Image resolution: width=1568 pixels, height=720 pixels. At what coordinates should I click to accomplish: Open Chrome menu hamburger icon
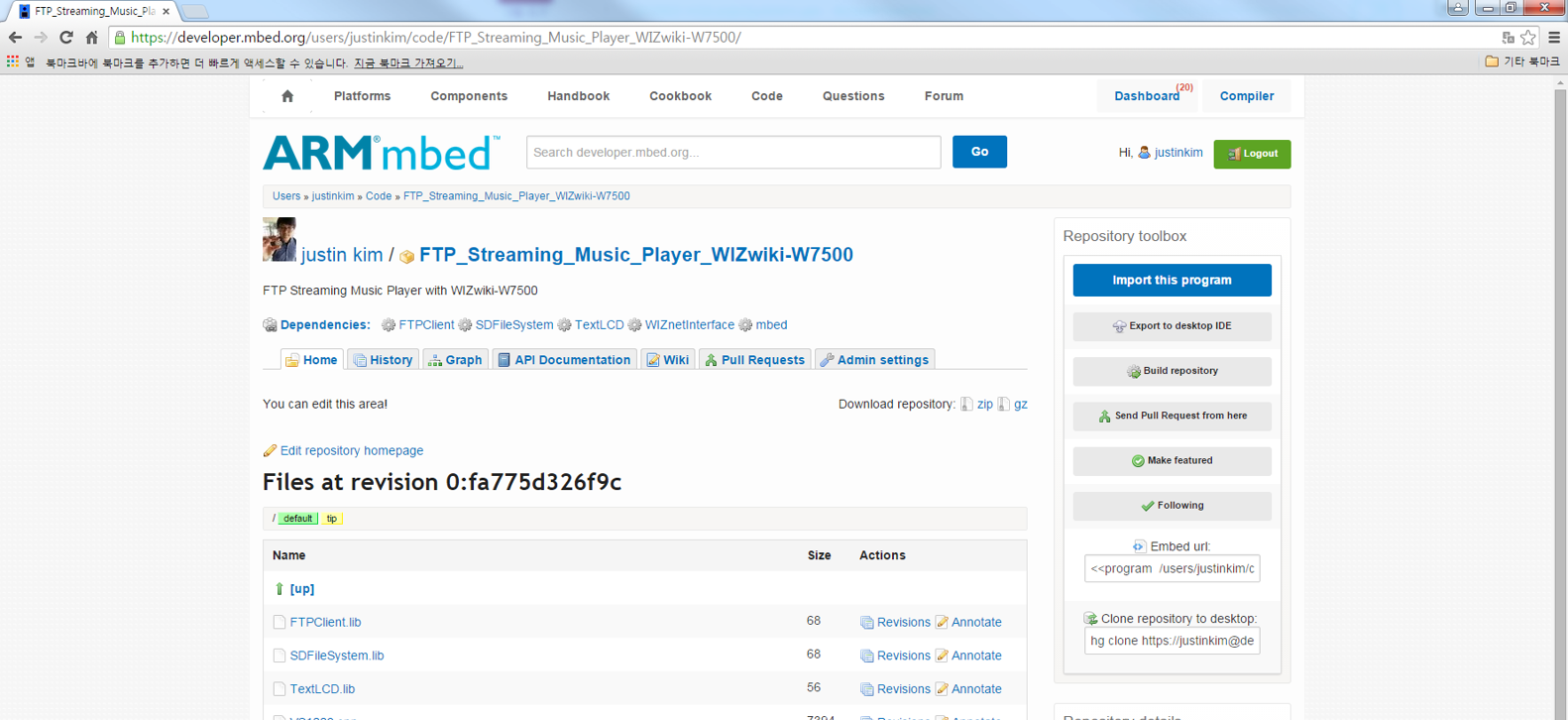(1554, 38)
